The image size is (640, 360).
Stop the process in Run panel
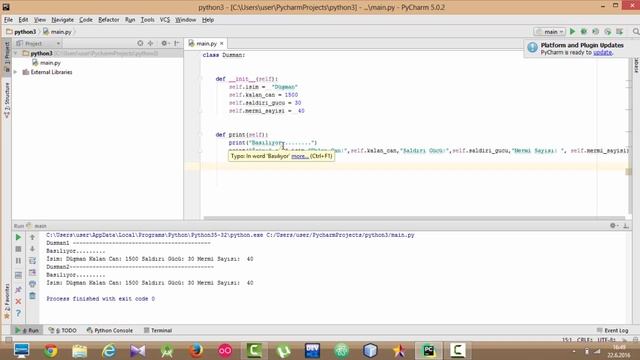coord(18,249)
